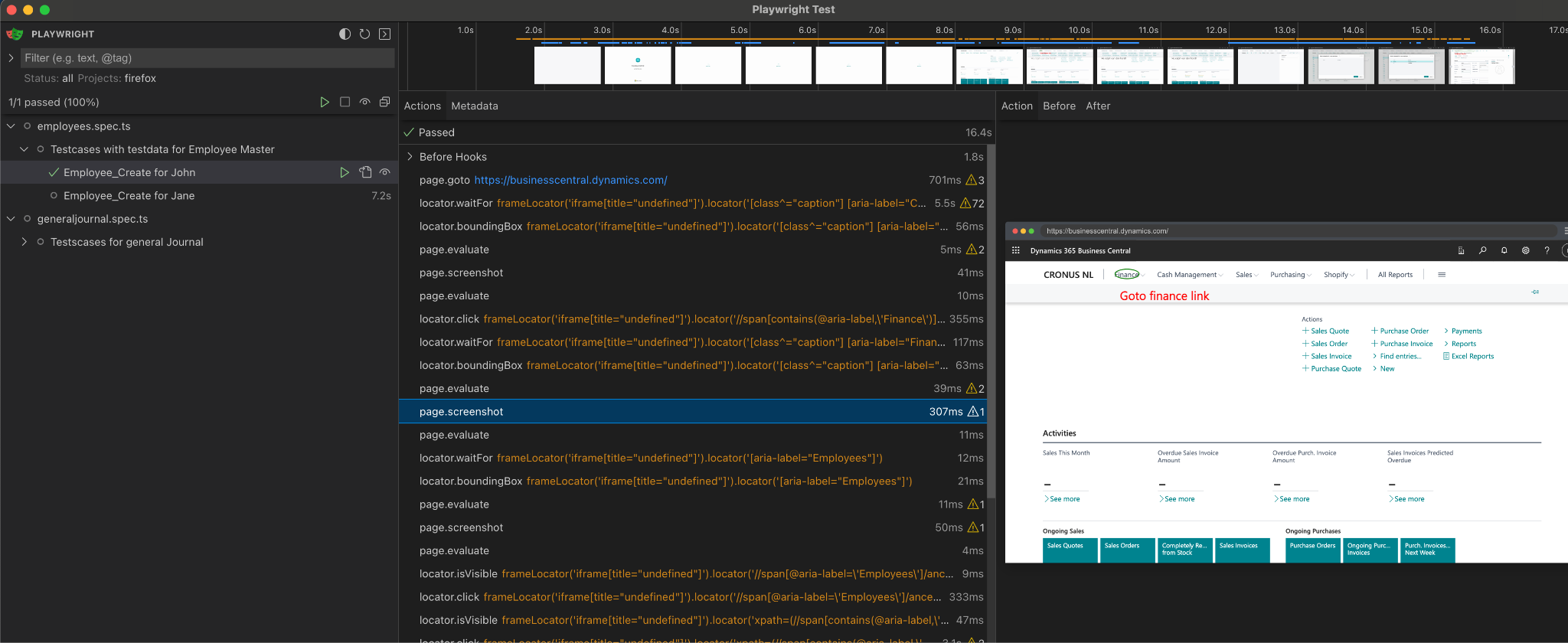1568x643 pixels.
Task: Click Excel Reports action with document icon
Action: coord(1468,356)
